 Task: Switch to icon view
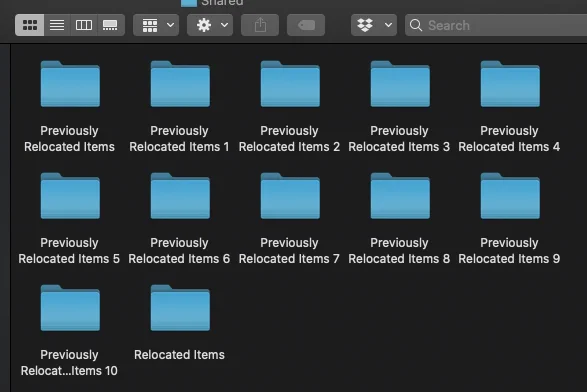point(30,25)
